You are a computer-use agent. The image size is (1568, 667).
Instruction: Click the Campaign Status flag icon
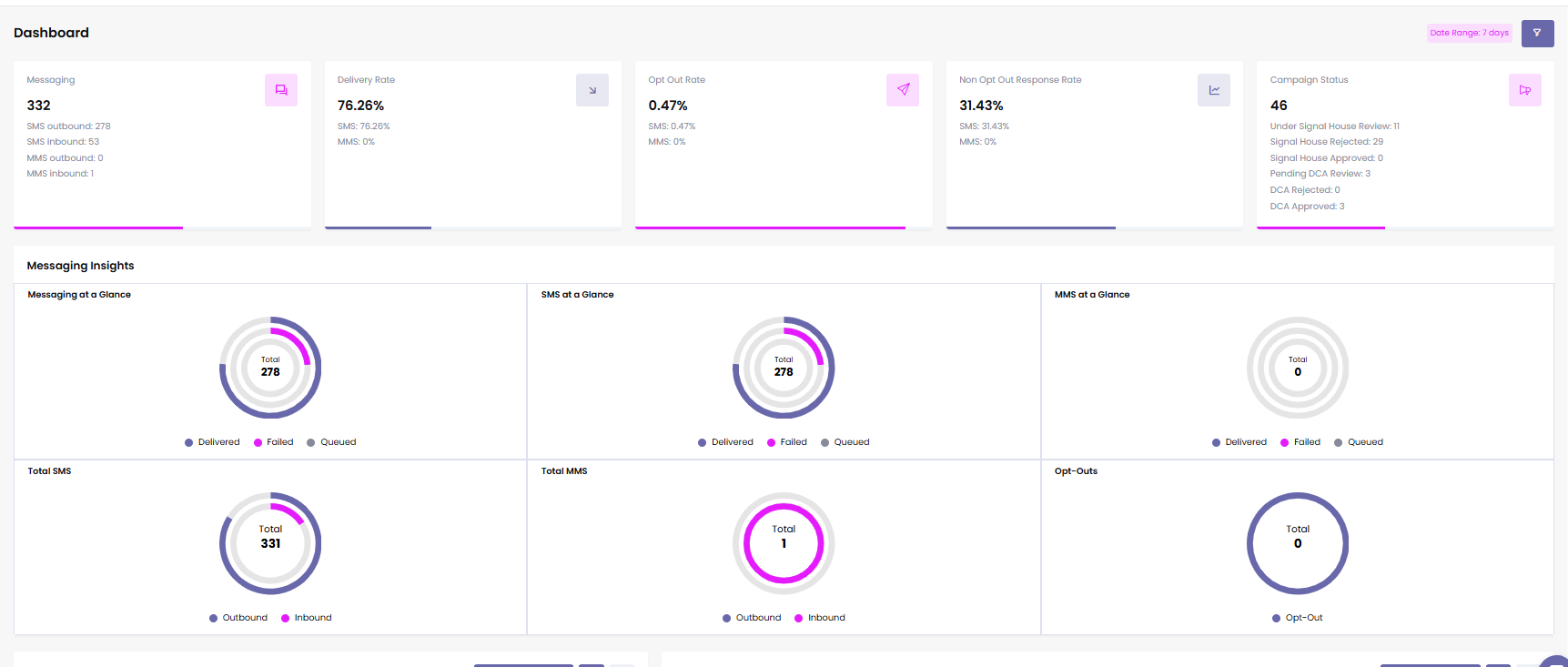(x=1525, y=90)
